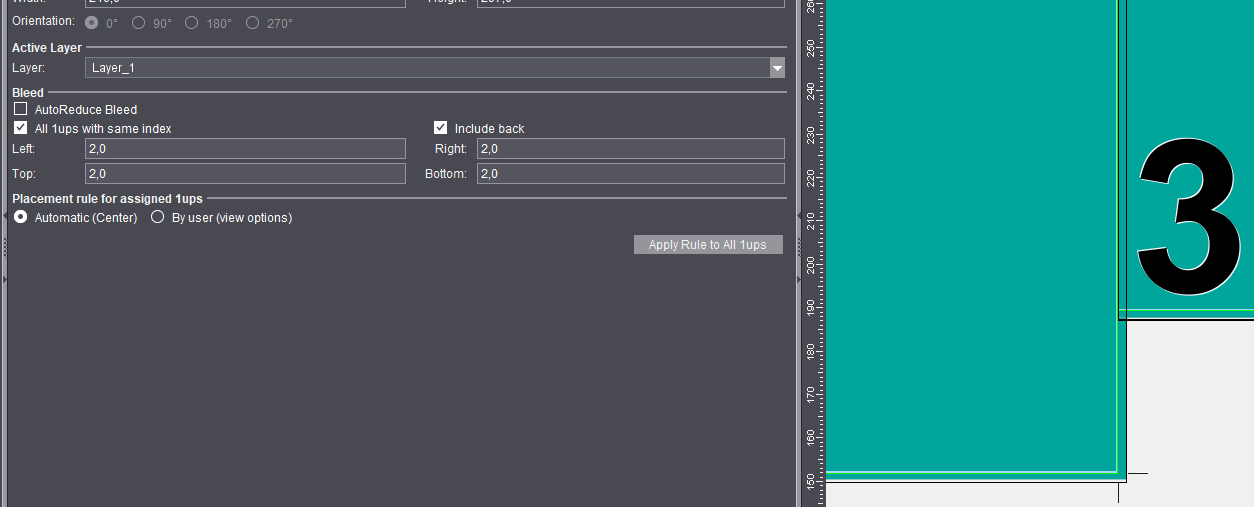Select 270° orientation option

pos(252,22)
